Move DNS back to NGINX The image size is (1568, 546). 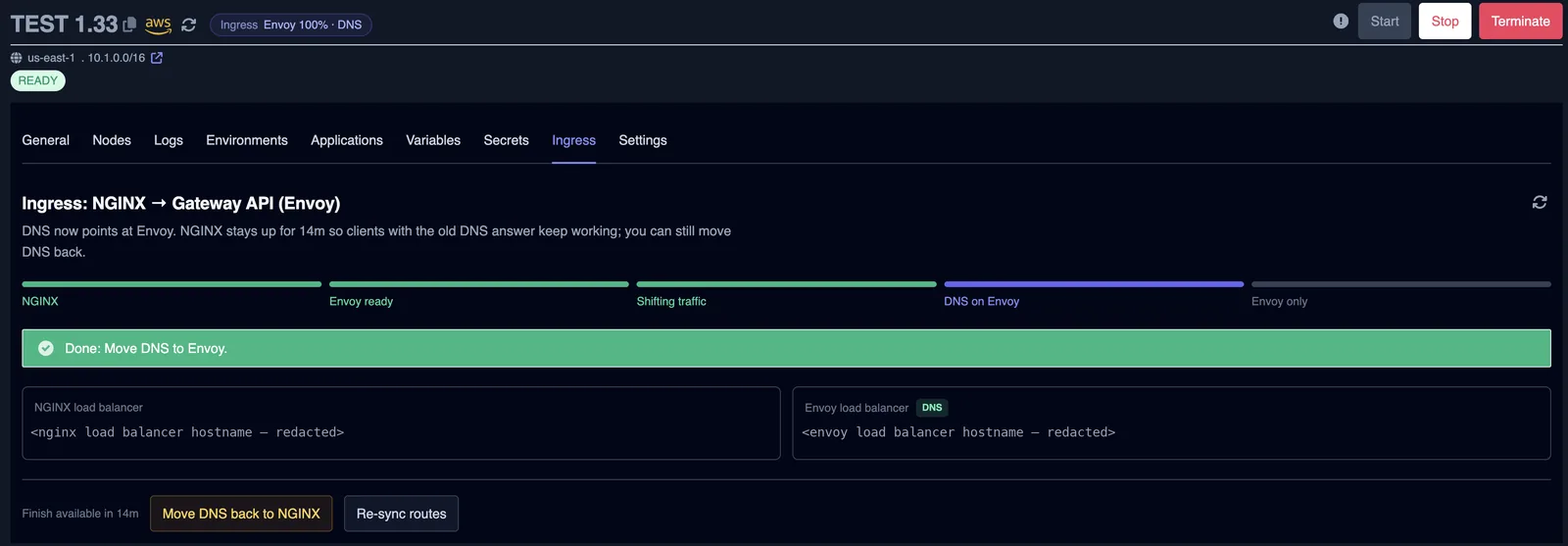coord(241,514)
